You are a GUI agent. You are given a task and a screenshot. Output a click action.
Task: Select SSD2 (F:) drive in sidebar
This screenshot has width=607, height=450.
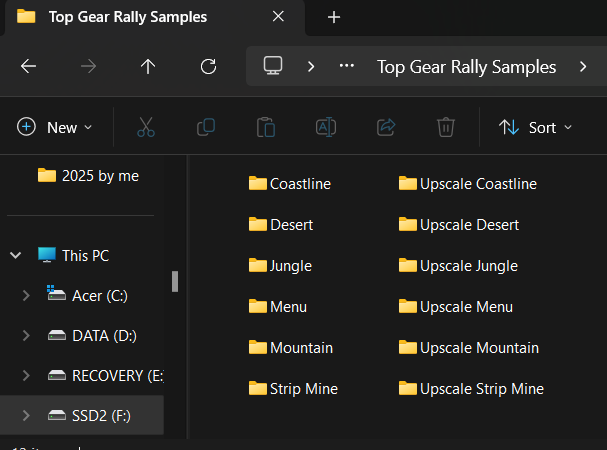(x=89, y=416)
